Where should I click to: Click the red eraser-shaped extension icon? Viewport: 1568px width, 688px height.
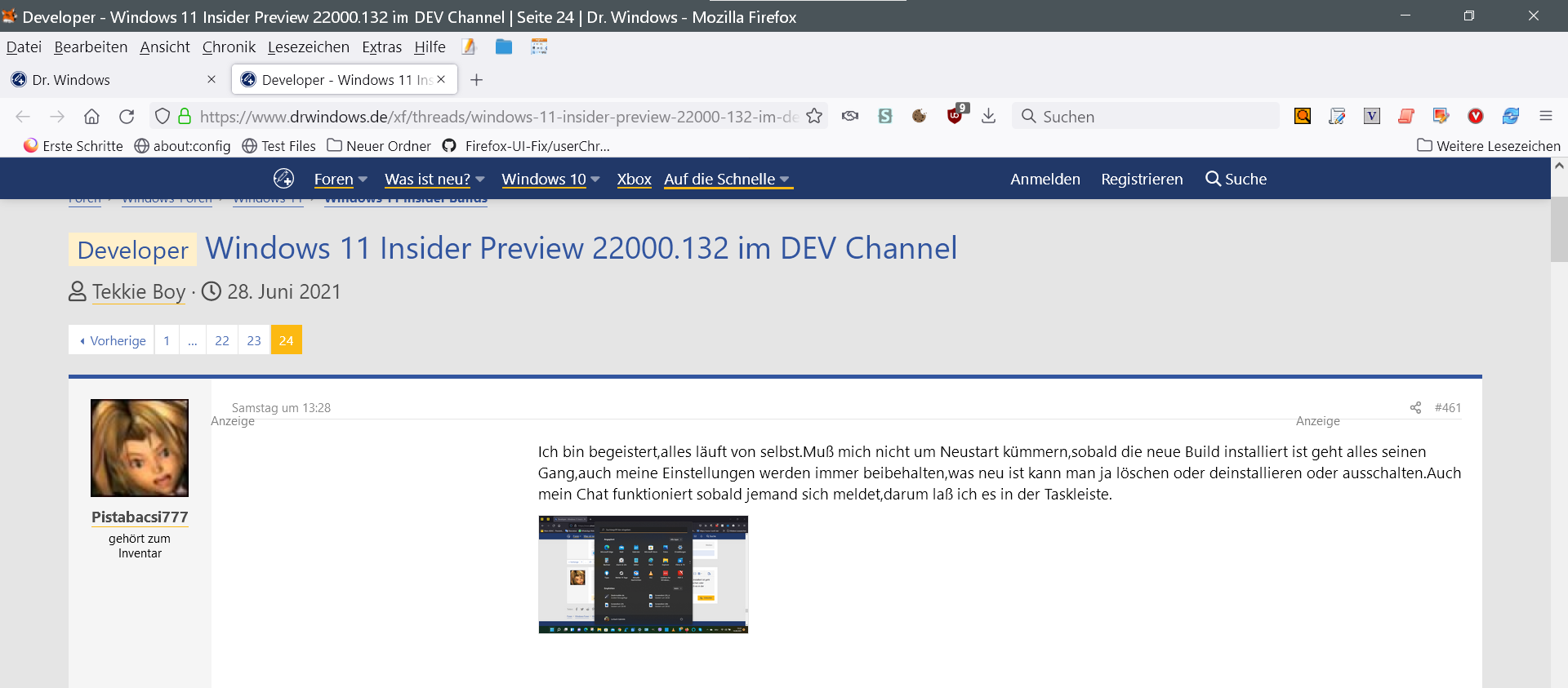coord(1406,116)
